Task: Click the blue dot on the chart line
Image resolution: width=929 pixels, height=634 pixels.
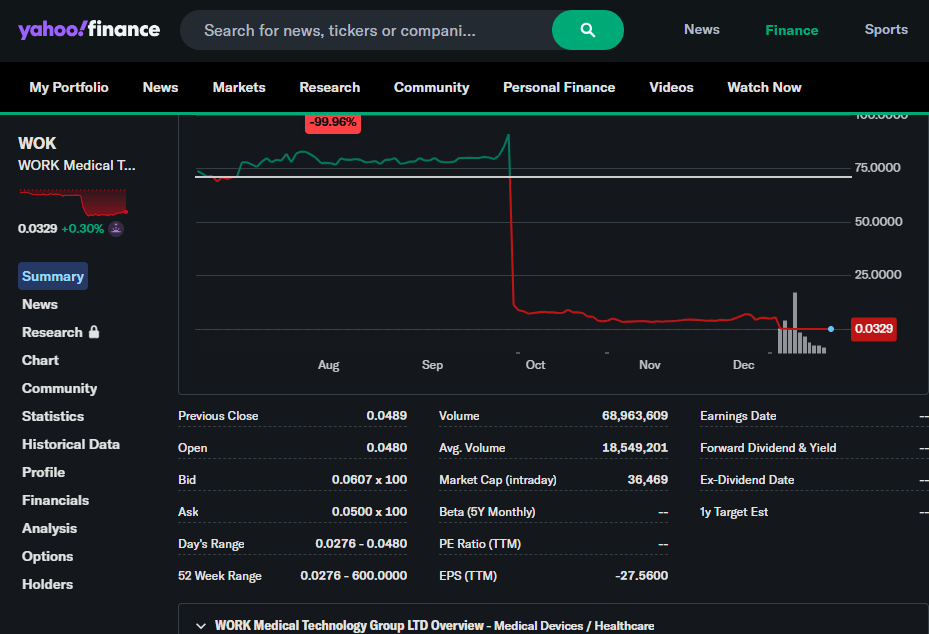Action: (831, 329)
